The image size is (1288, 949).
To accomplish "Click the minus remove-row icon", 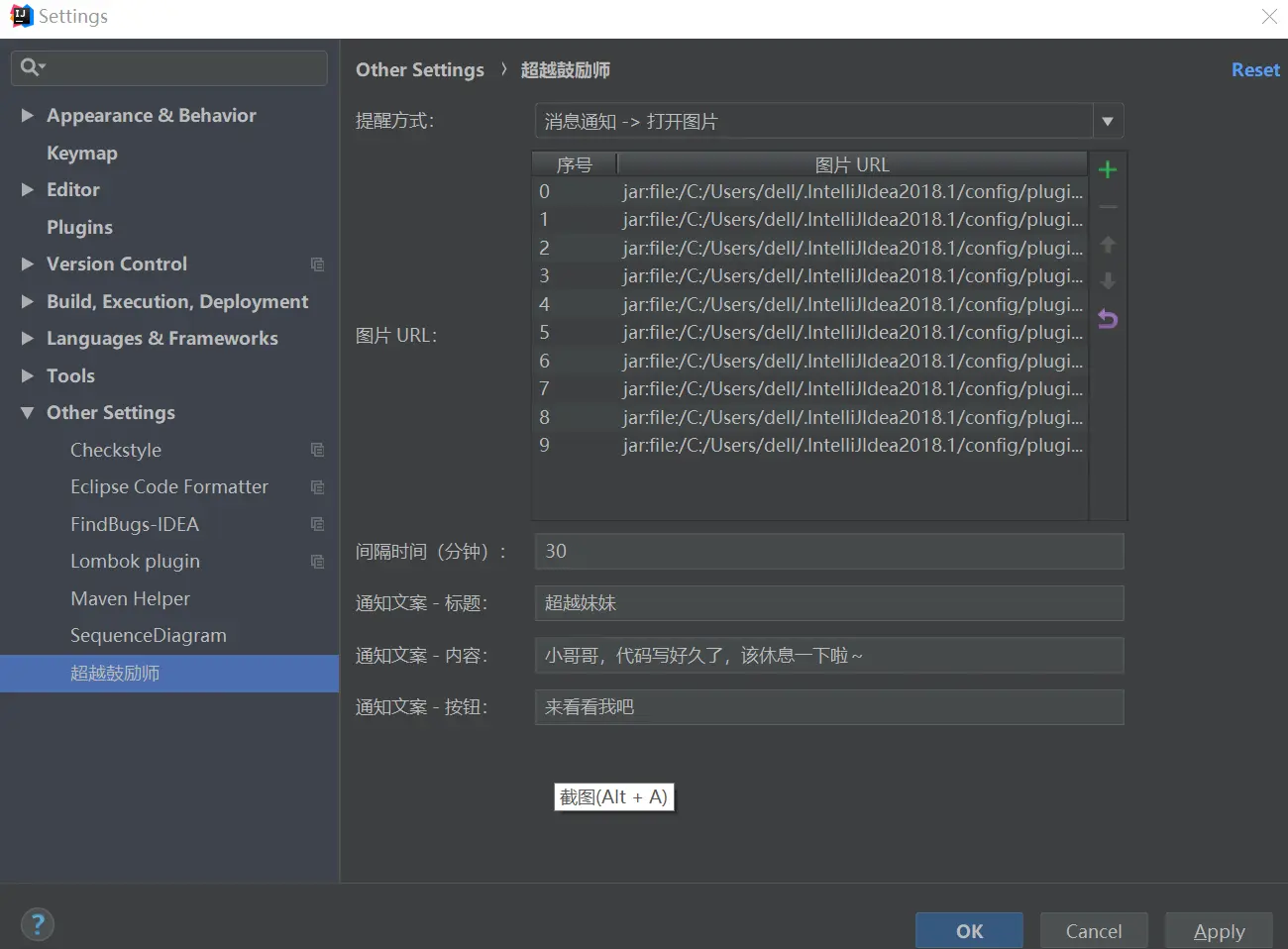I will (x=1108, y=207).
